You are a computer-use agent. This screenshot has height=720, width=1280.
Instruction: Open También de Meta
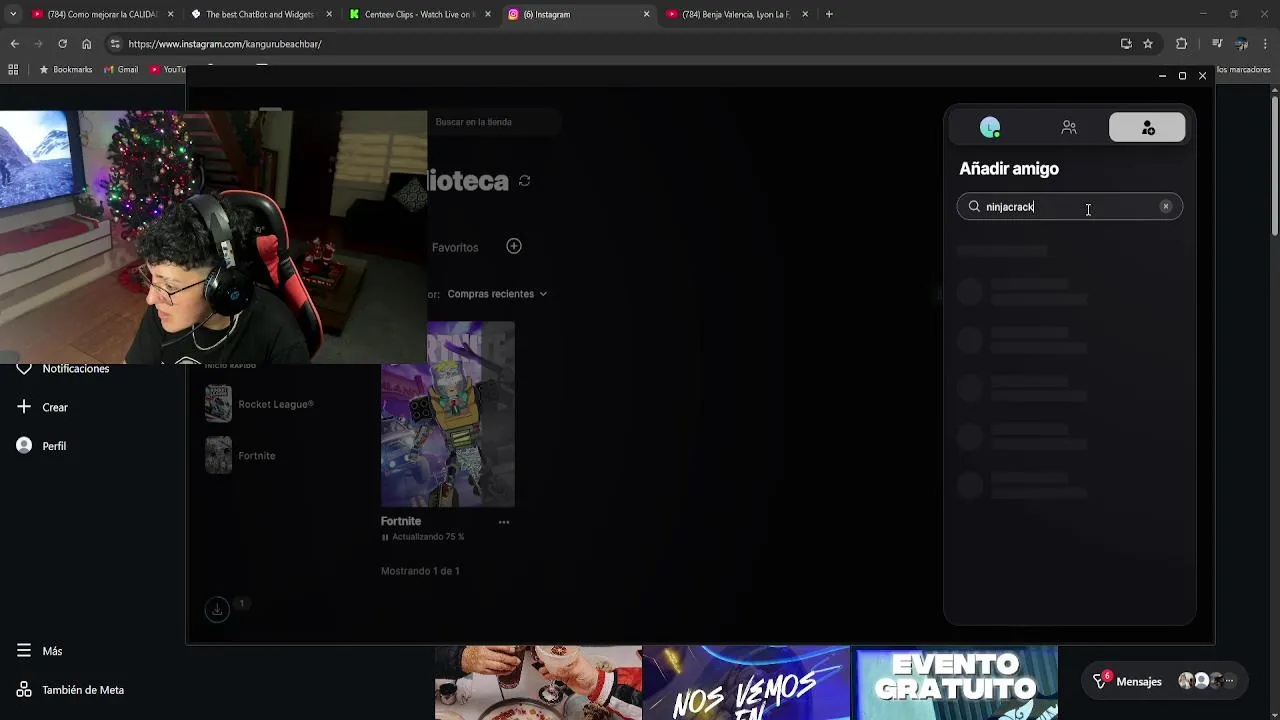[x=70, y=690]
